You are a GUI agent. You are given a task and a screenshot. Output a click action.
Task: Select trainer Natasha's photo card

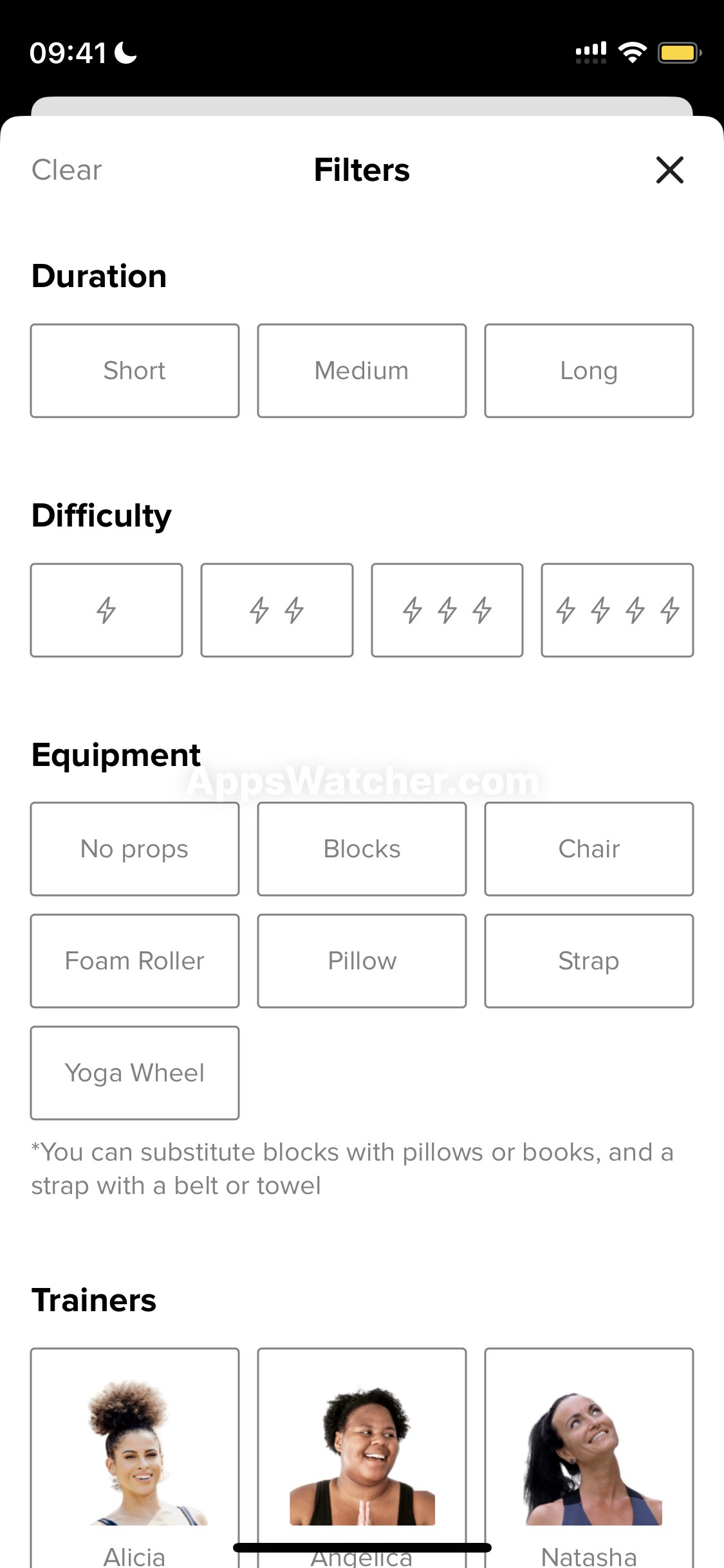pyautogui.click(x=589, y=1458)
